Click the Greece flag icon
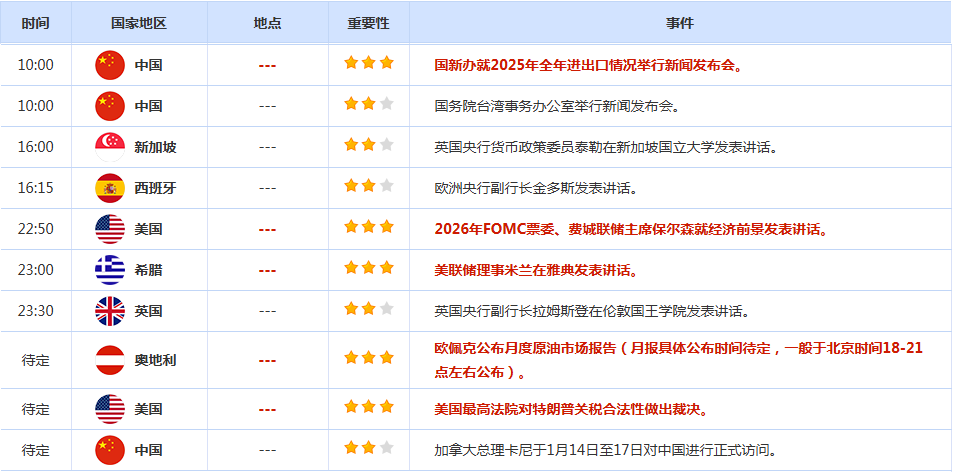The height and width of the screenshot is (472, 953). 110,270
